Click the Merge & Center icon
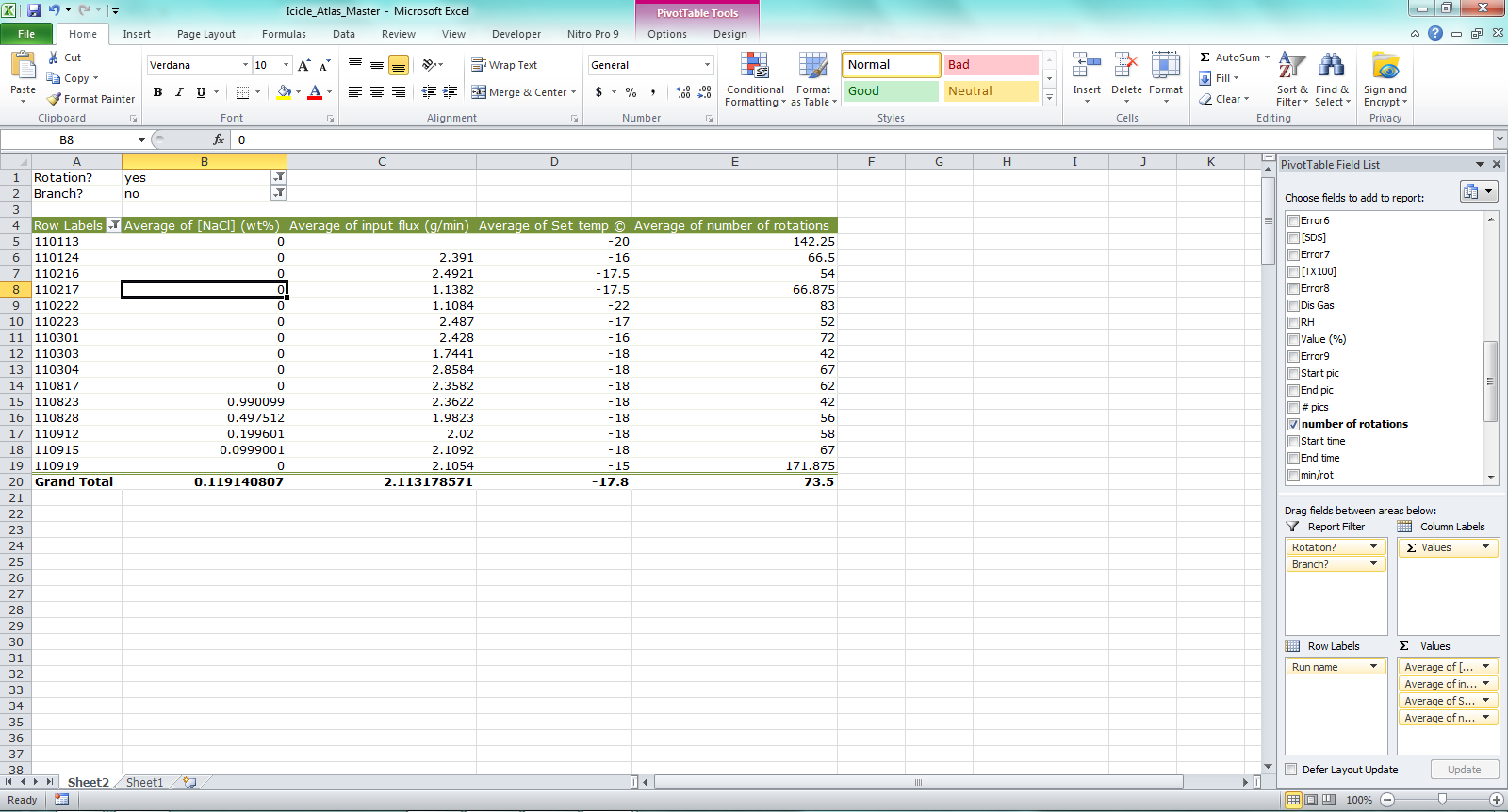 pos(480,92)
